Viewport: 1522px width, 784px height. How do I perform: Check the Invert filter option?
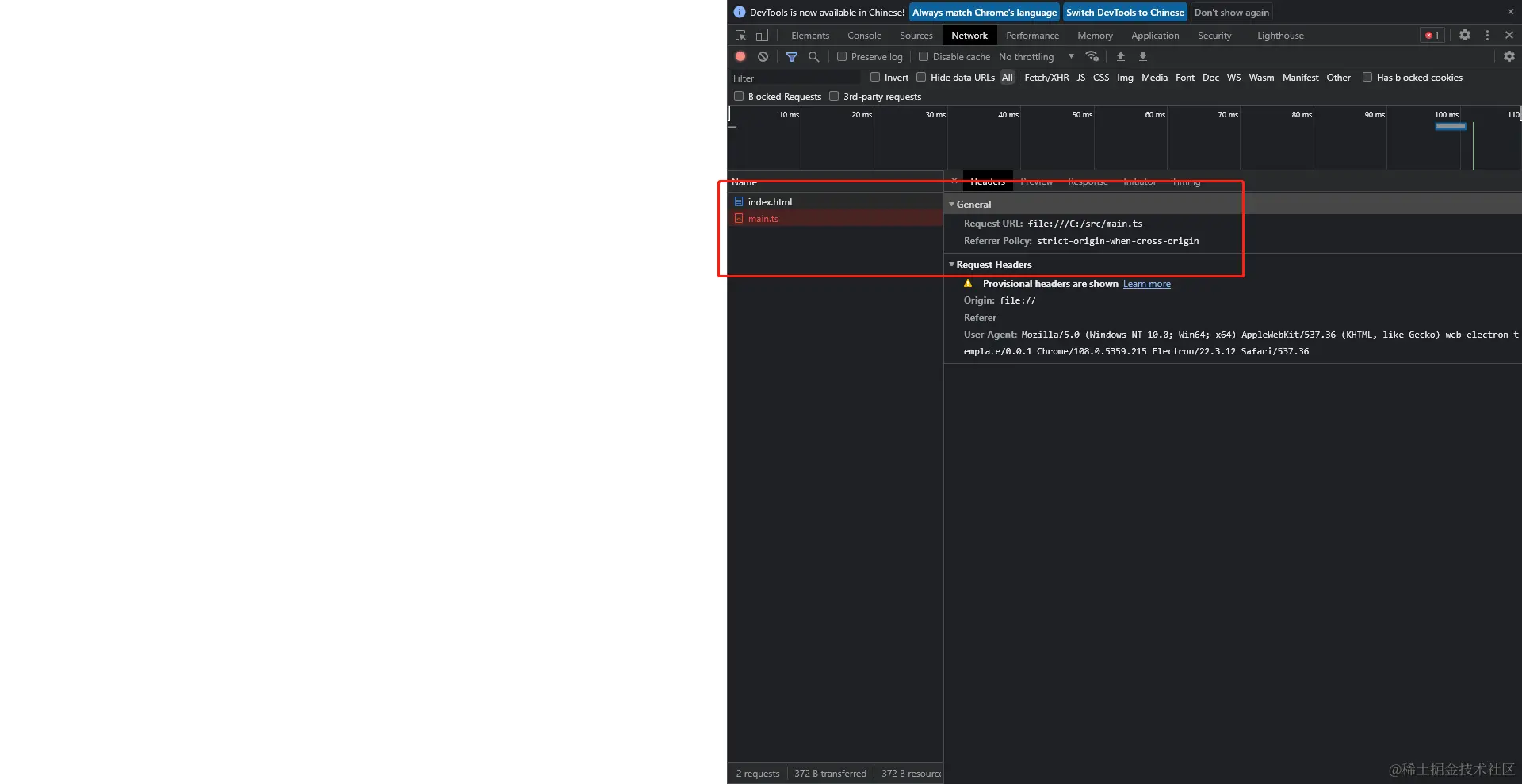[x=874, y=77]
